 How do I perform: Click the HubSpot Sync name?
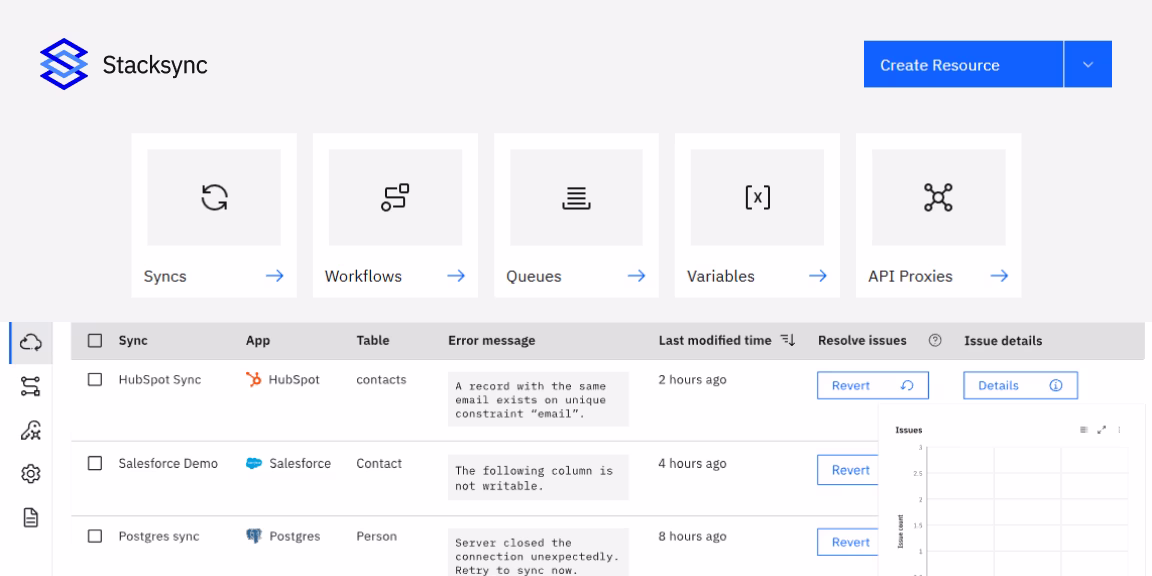click(x=159, y=380)
